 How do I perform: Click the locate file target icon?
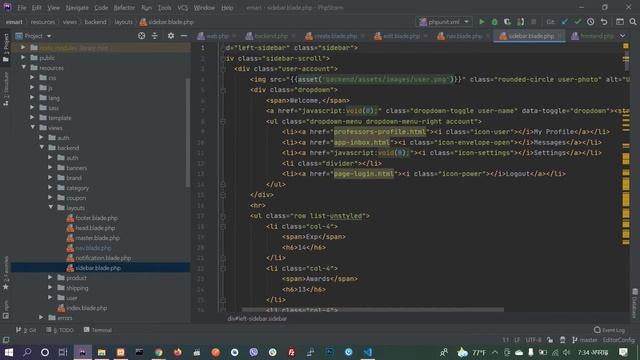pyautogui.click(x=142, y=36)
